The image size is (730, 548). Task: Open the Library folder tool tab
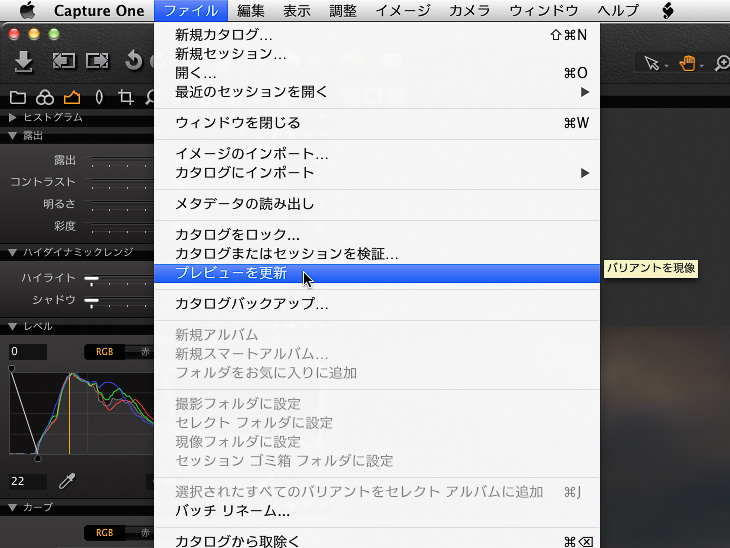(x=17, y=97)
